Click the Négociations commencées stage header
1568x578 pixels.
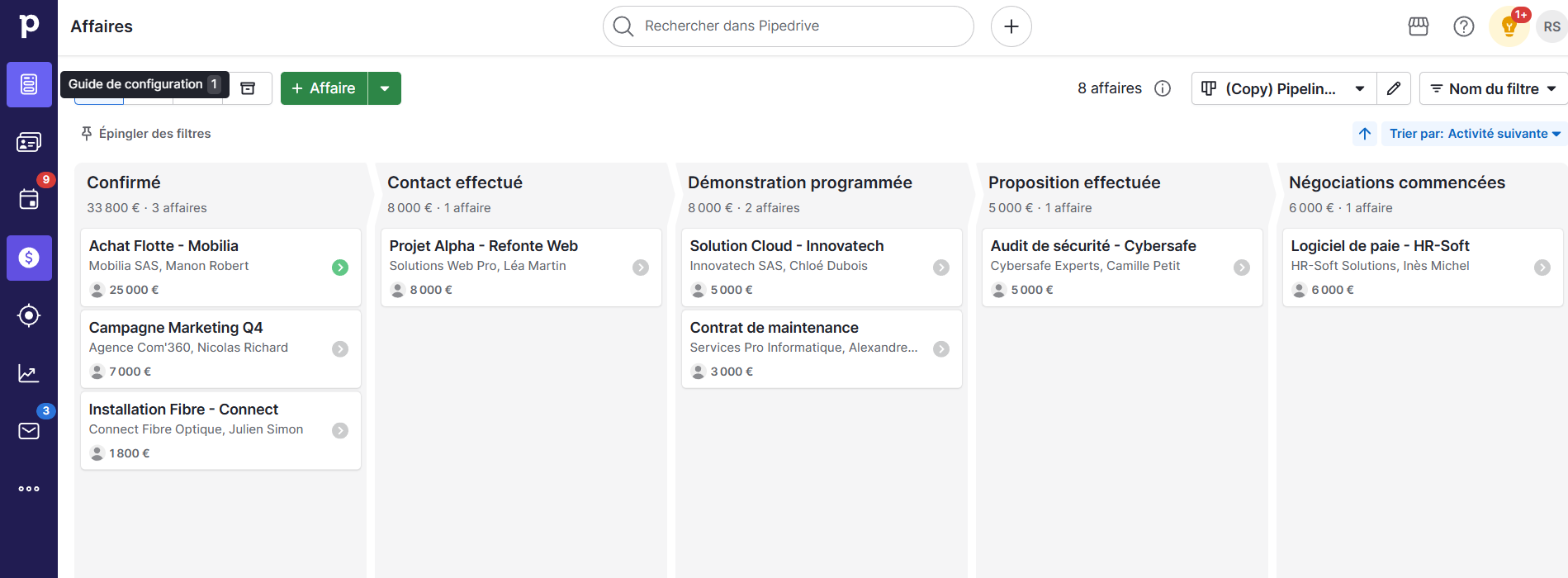tap(1397, 182)
